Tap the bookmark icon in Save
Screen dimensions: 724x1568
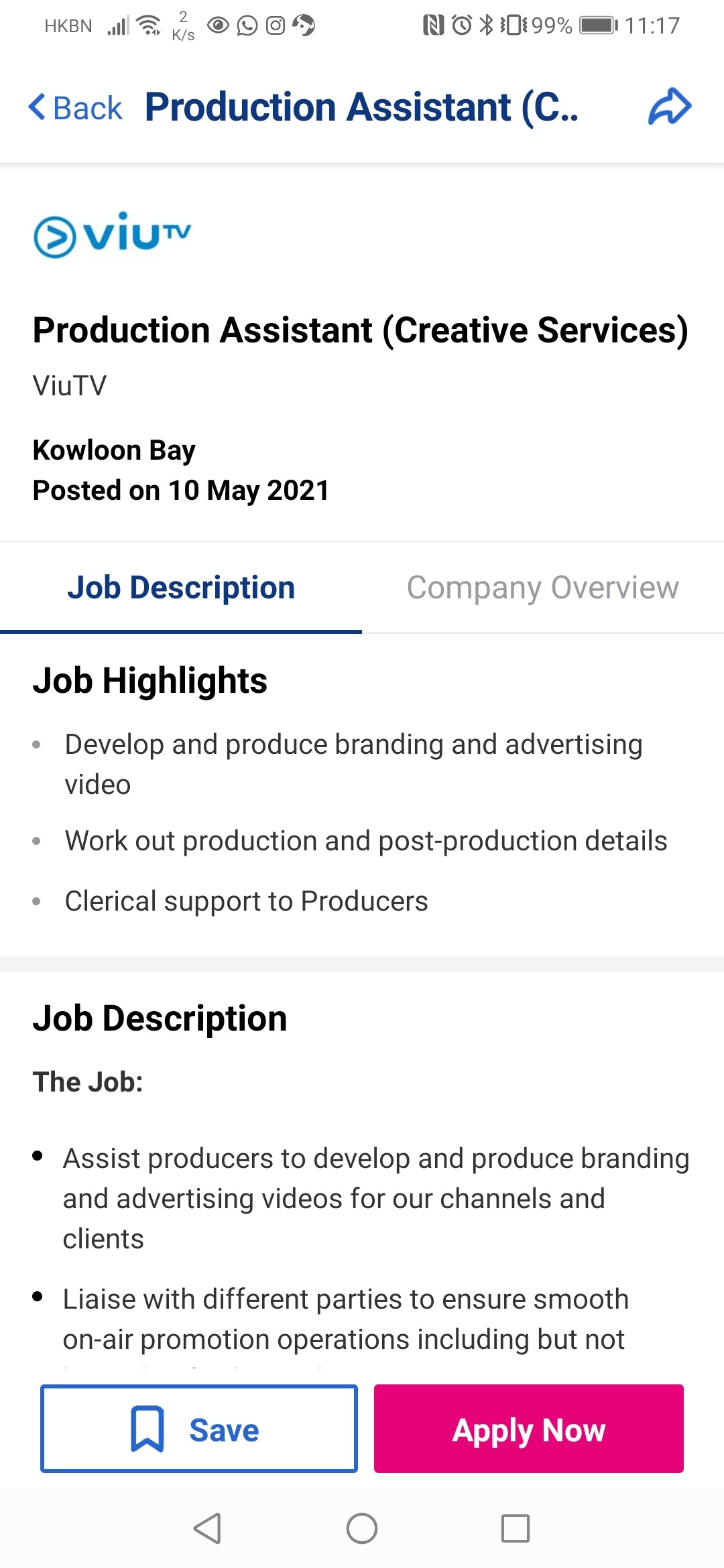coord(147,1429)
